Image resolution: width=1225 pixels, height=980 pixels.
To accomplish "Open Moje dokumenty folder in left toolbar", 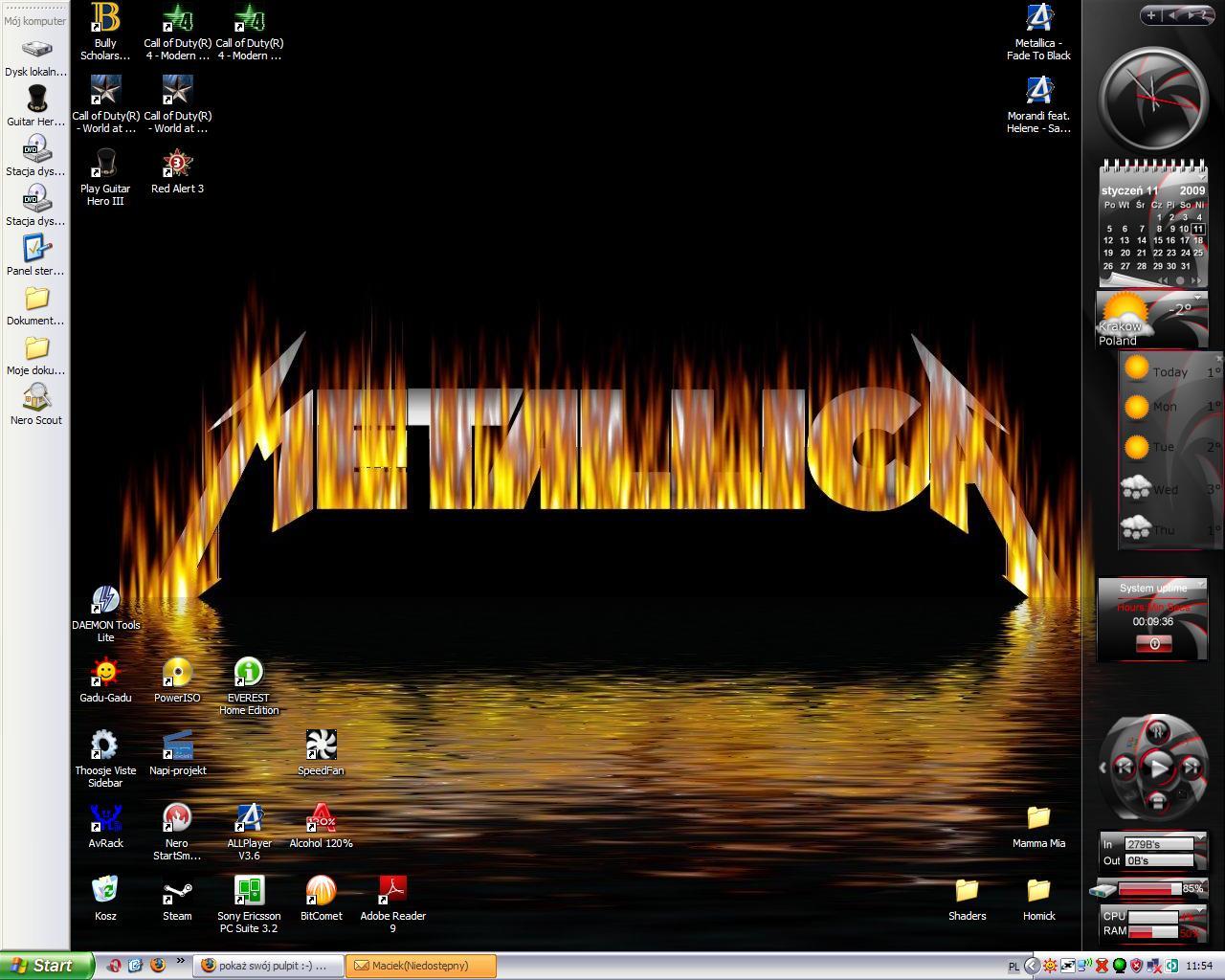I will coord(35,355).
